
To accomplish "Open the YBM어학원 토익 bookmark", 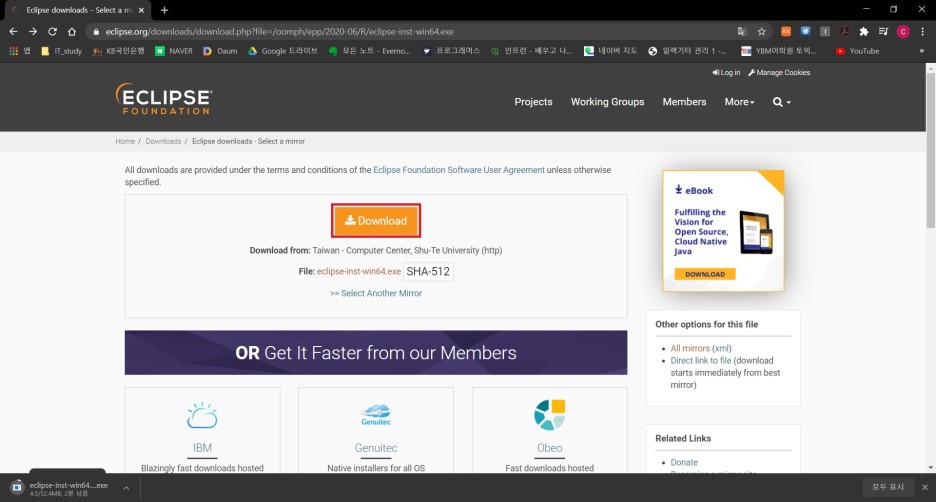I will click(x=778, y=51).
